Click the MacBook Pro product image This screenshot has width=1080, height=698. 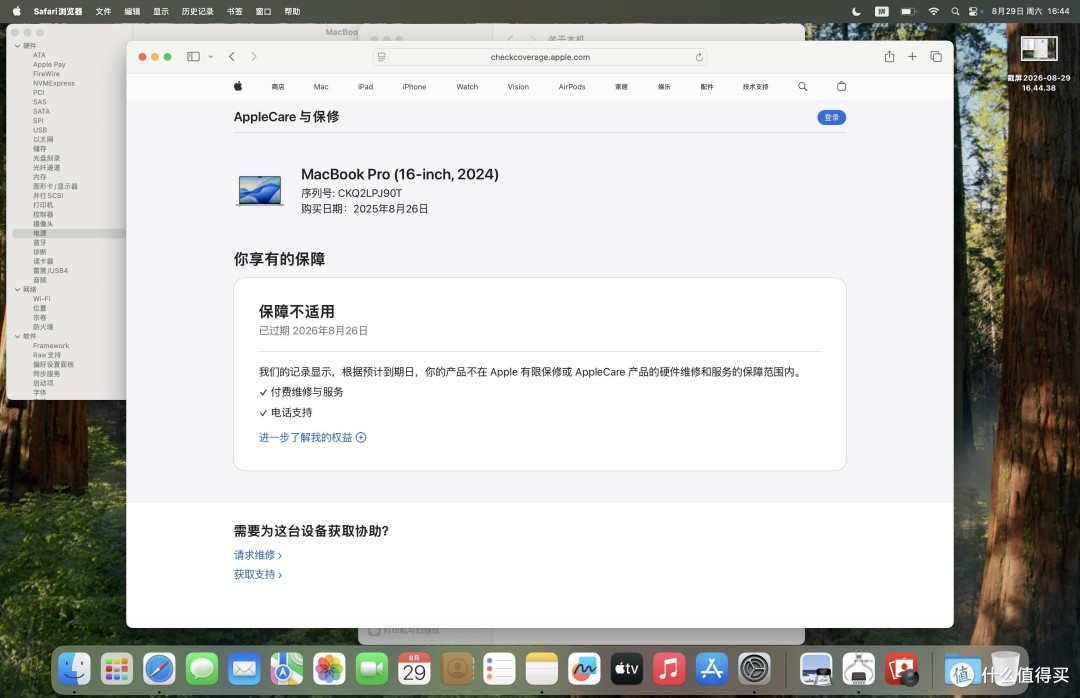pos(260,191)
